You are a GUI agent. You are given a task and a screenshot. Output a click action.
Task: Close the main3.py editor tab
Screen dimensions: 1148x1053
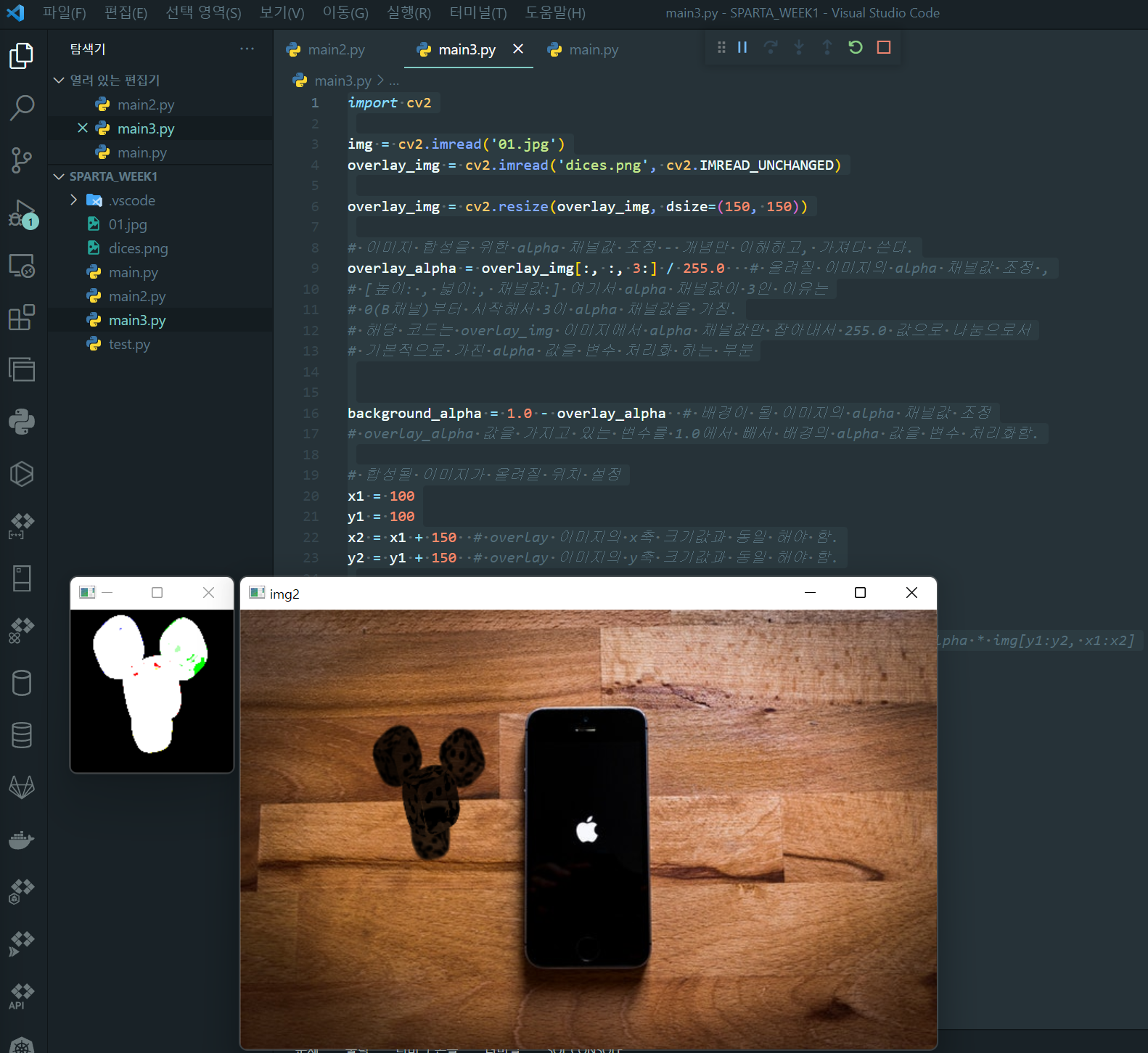pos(518,49)
